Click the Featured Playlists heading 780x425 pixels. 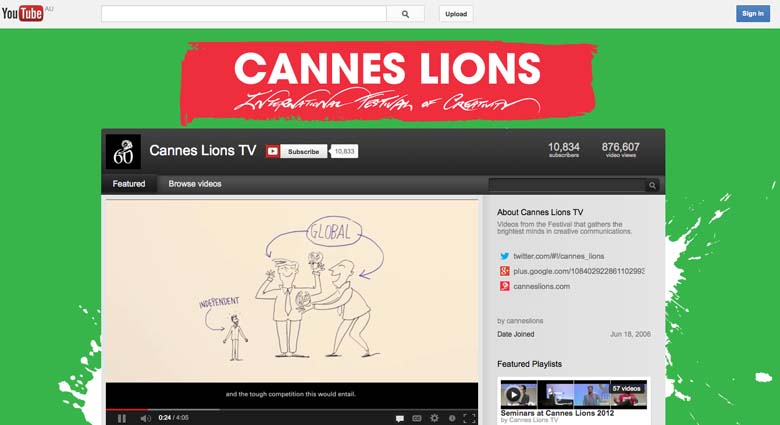tap(529, 364)
